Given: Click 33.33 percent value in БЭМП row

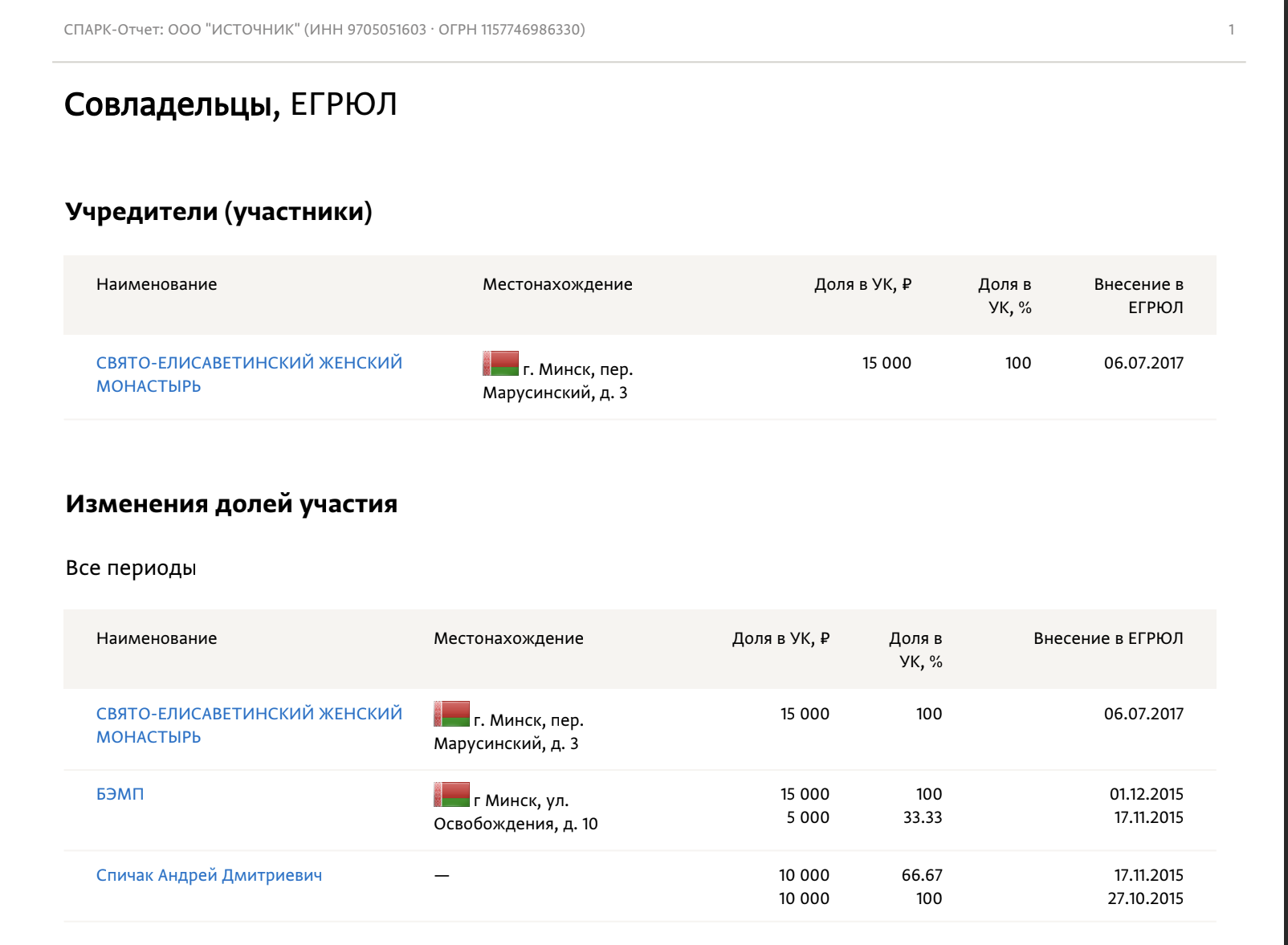Looking at the screenshot, I should (923, 817).
